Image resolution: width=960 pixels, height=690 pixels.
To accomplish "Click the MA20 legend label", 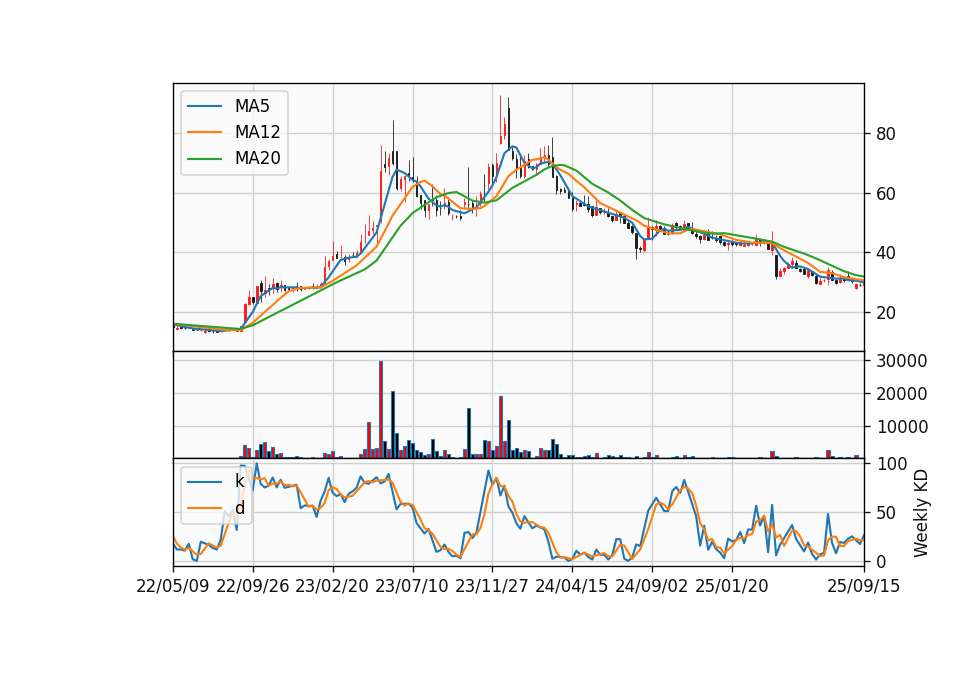I will click(257, 159).
